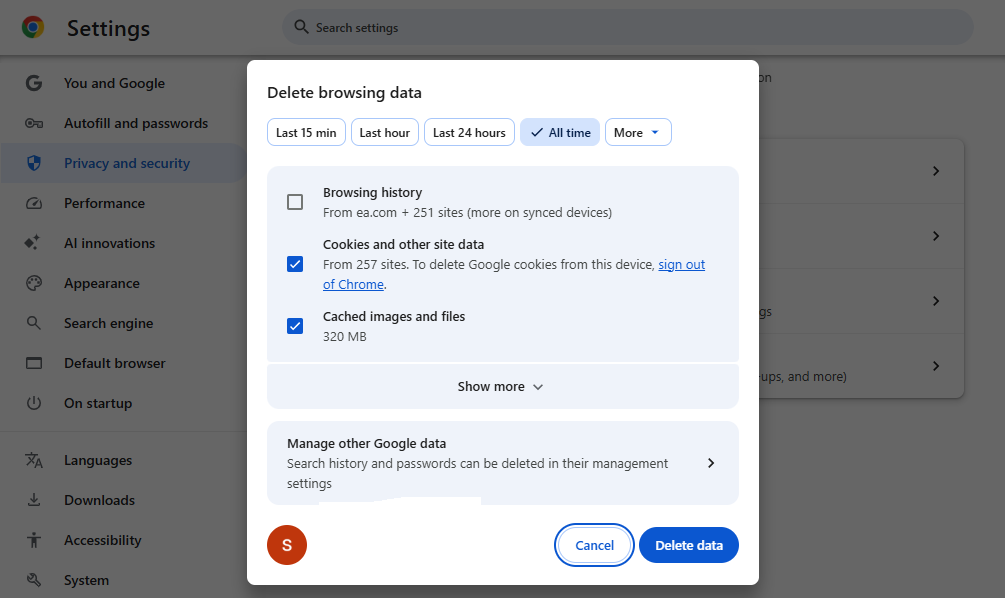Uncheck Cached images and files

pyautogui.click(x=295, y=326)
